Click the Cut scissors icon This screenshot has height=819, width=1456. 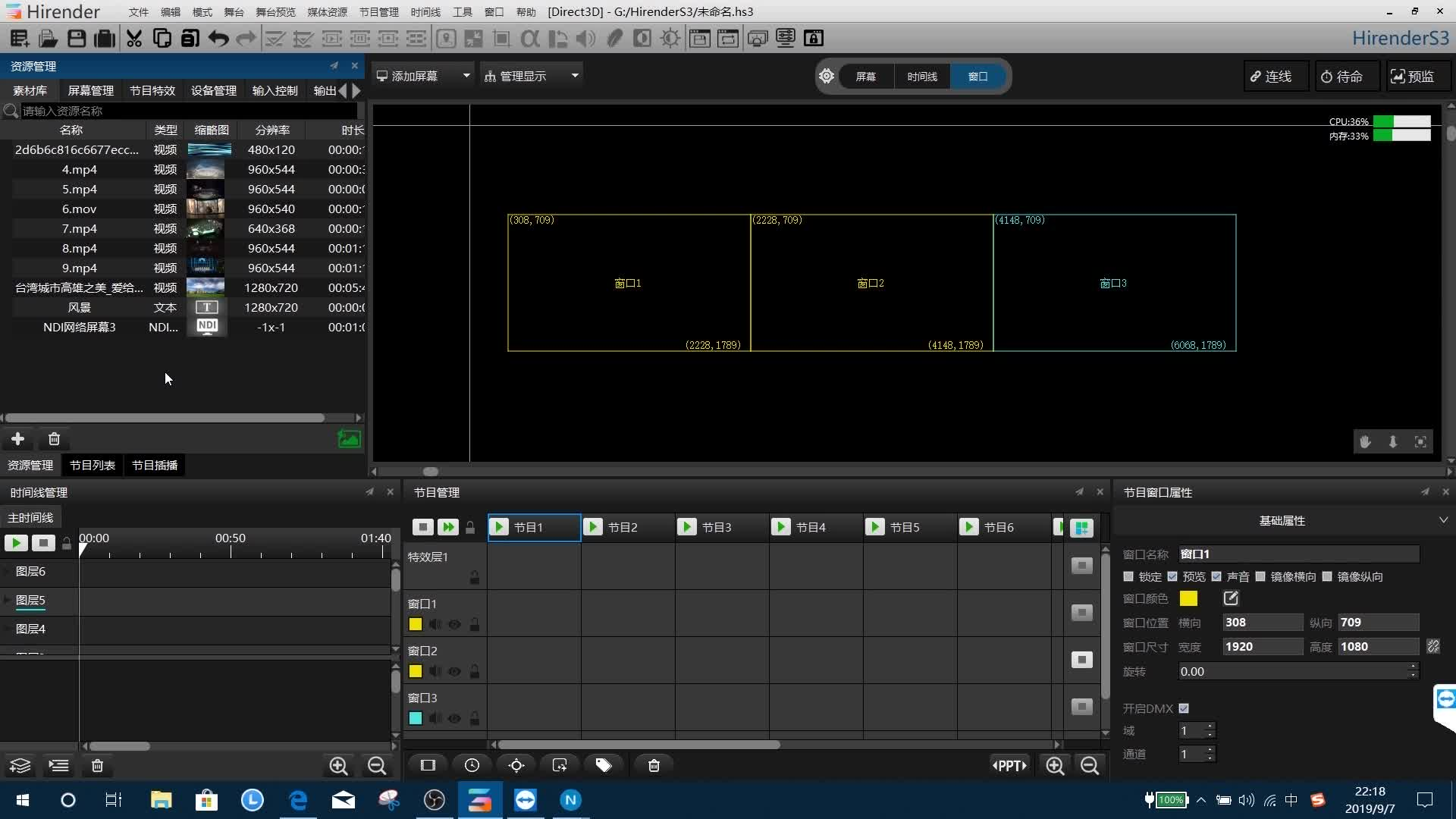134,38
